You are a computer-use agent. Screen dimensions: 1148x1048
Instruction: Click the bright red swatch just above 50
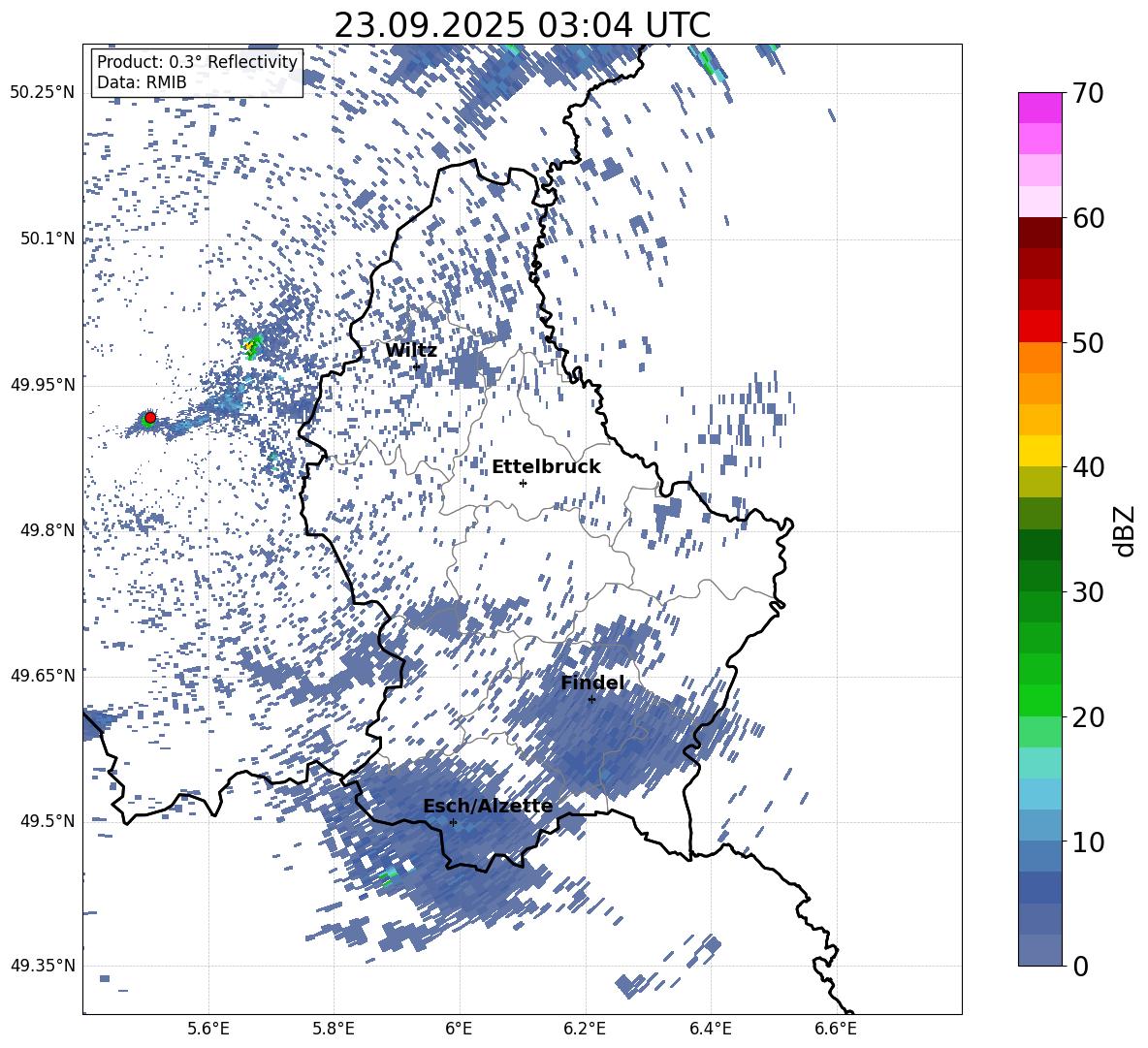tap(1039, 327)
